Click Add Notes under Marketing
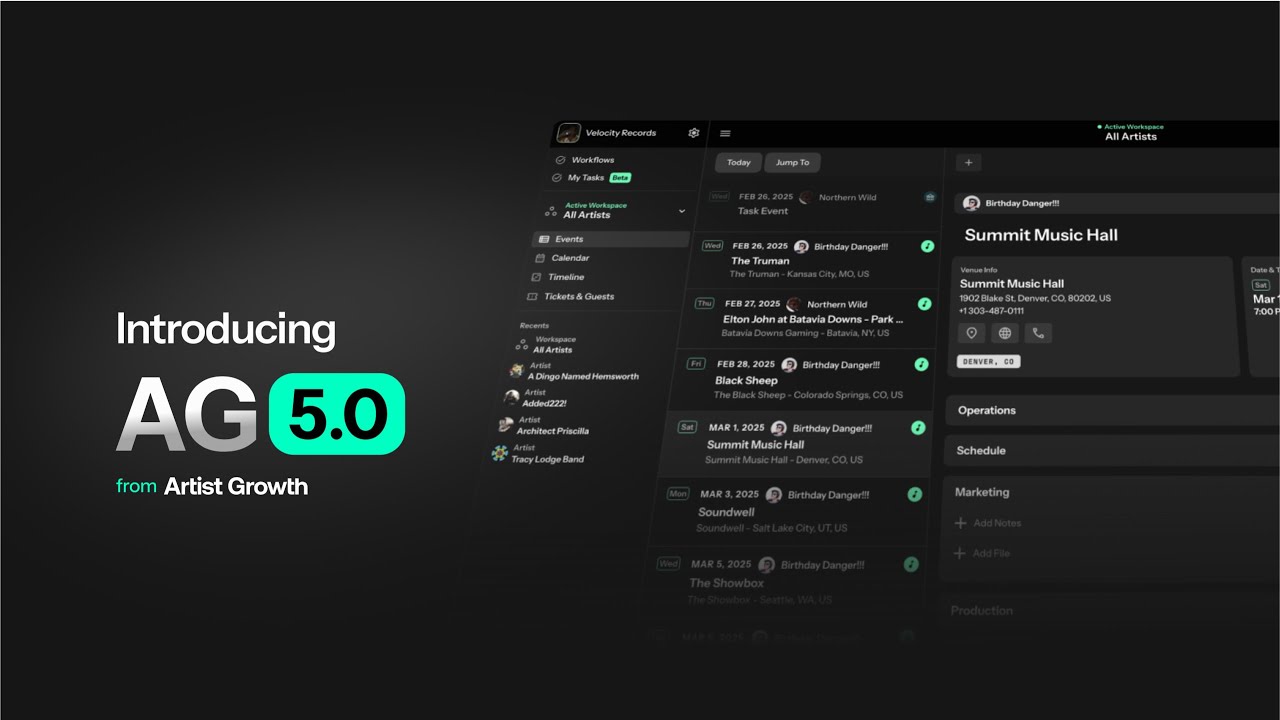 pyautogui.click(x=988, y=523)
